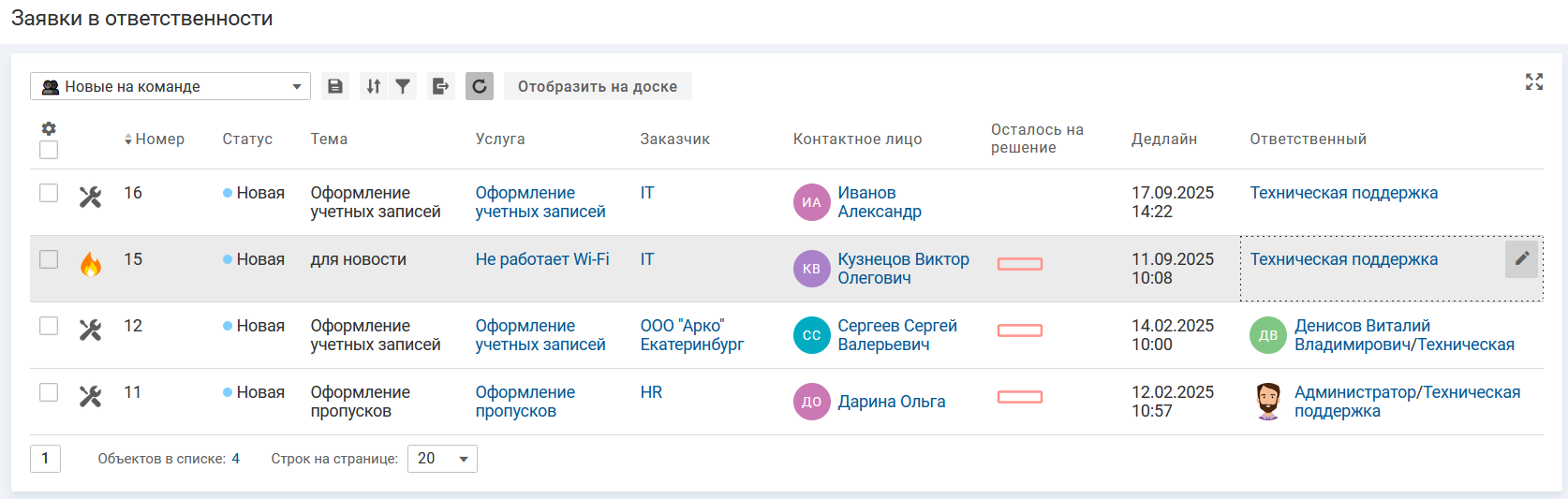The image size is (1568, 499).
Task: Click the time-remaining bar for request 11
Action: coord(1020,397)
